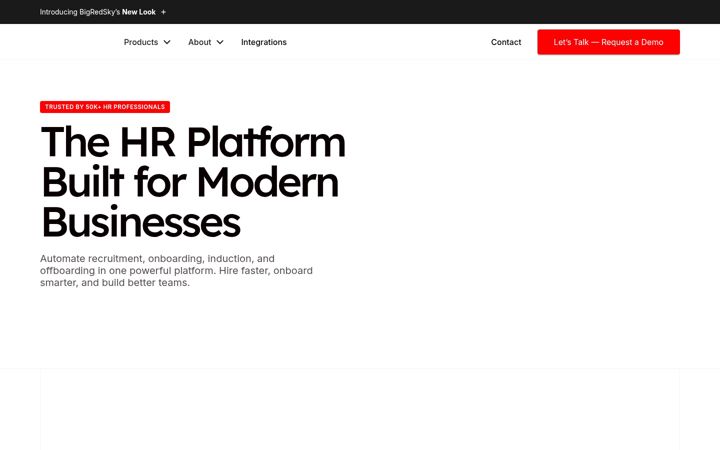Expand the About chevron arrow

tap(220, 42)
